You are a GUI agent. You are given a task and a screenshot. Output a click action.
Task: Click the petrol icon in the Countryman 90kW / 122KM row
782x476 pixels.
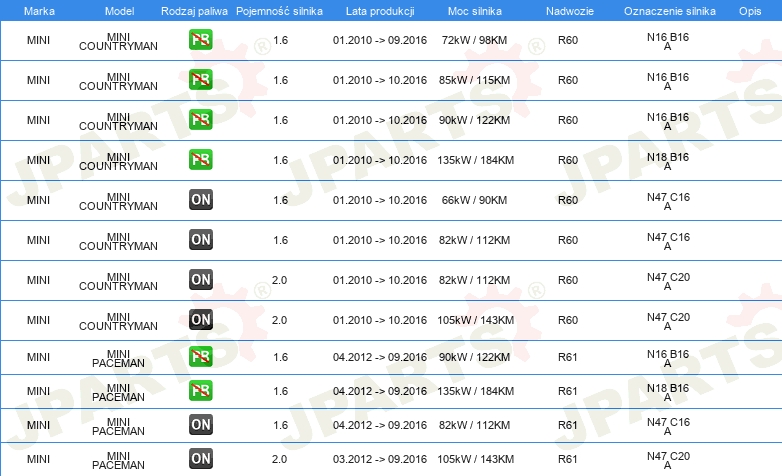click(x=200, y=120)
